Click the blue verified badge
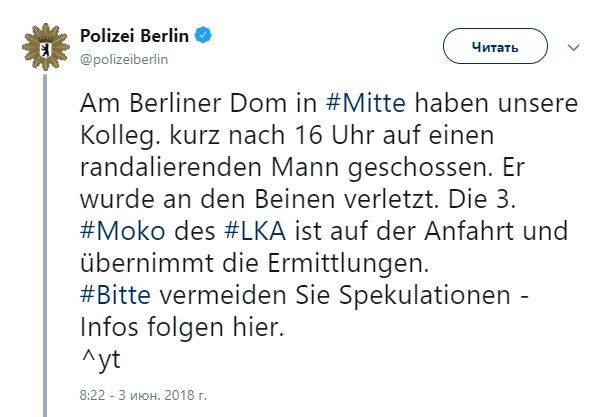Screen dimensions: 609x417 point(204,37)
